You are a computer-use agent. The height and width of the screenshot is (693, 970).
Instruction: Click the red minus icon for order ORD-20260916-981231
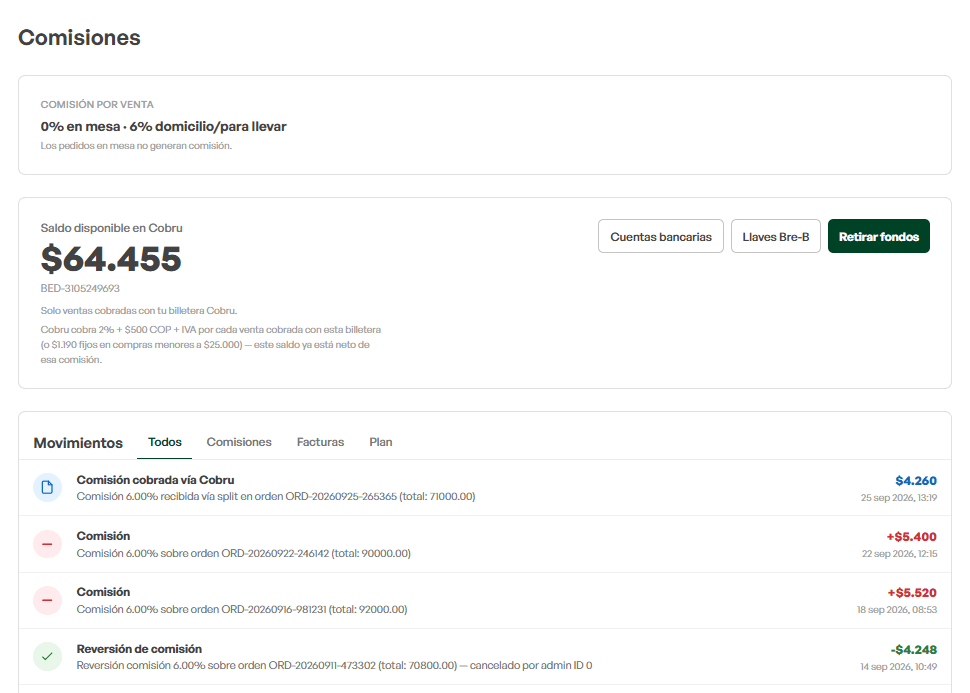pos(47,600)
